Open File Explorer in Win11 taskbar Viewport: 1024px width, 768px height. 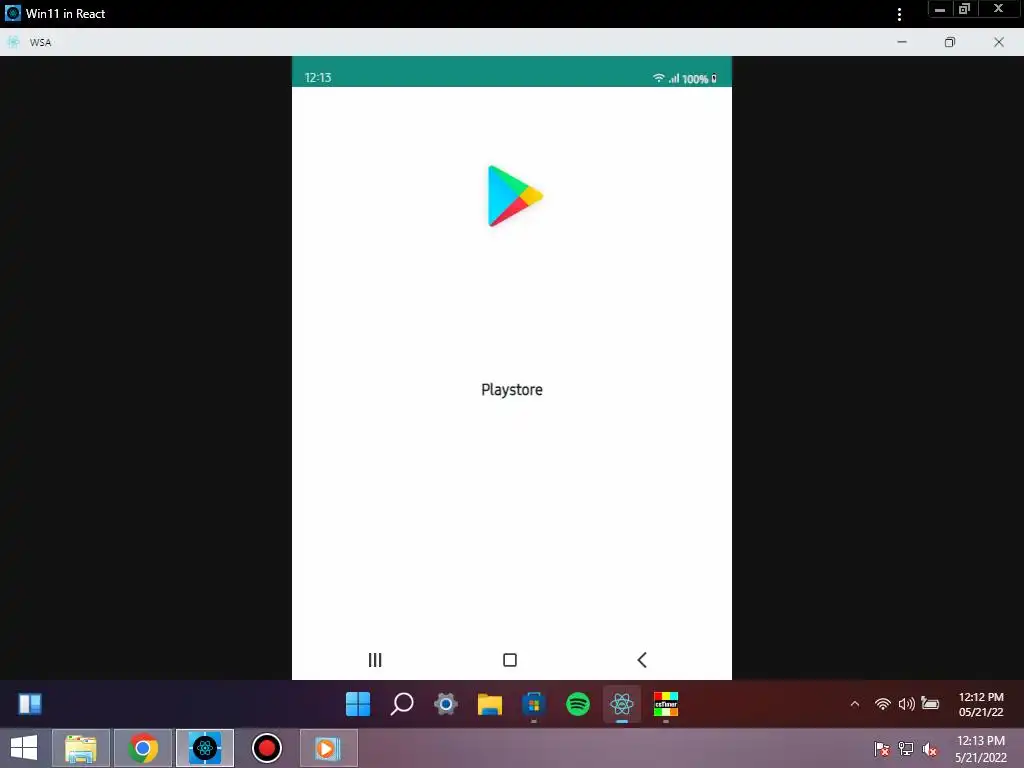(x=490, y=704)
